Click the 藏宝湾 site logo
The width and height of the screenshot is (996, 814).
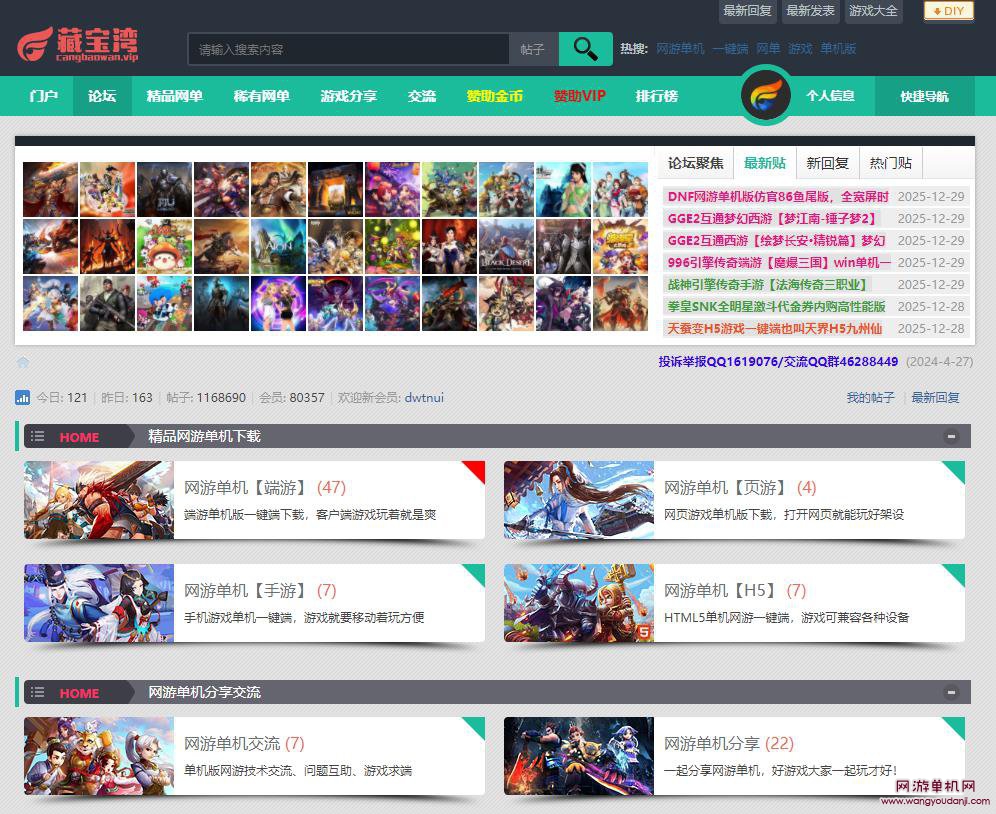pos(78,45)
